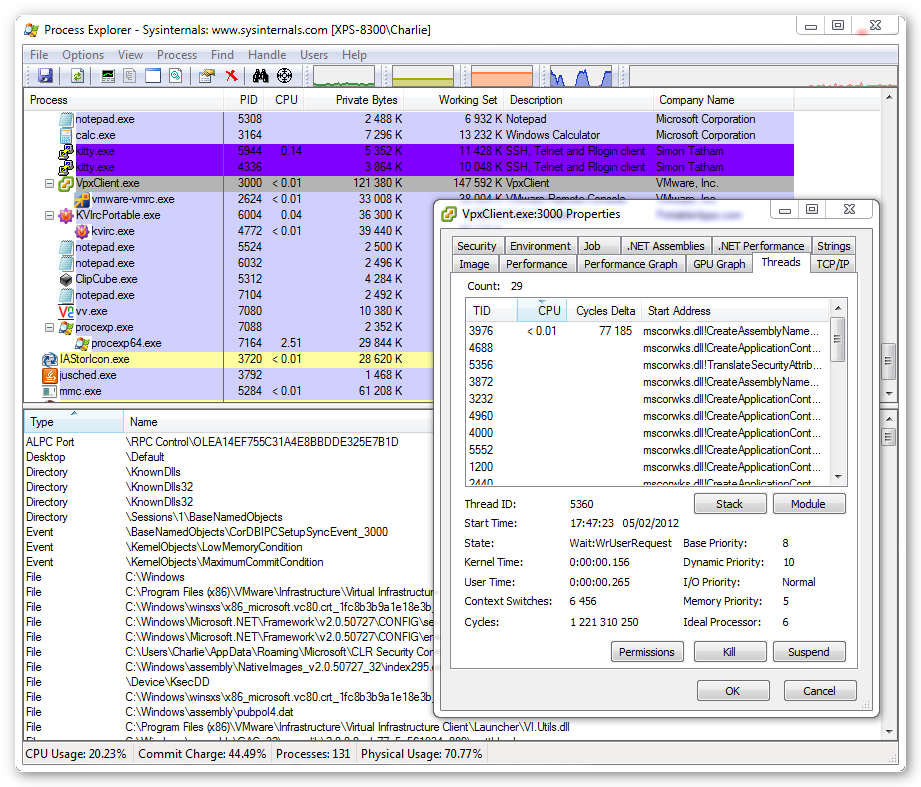Click the Refresh Now toolbar icon
The image size is (921, 787).
(78, 76)
